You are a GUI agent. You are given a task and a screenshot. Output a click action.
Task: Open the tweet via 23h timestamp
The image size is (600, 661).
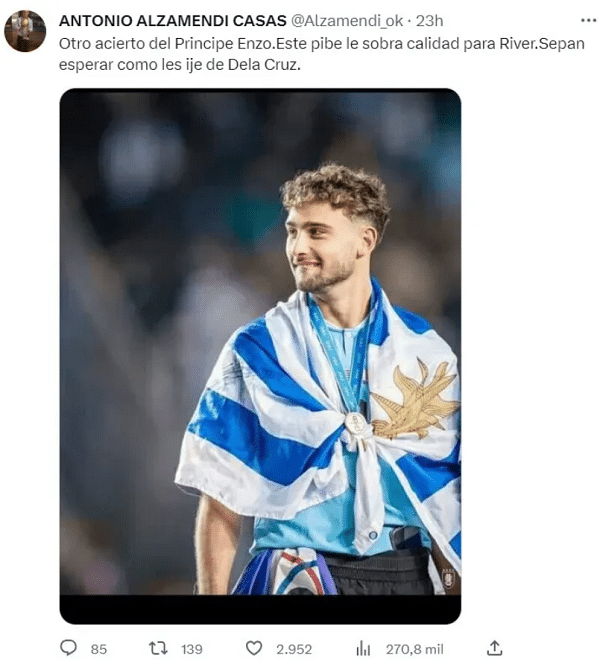click(429, 21)
